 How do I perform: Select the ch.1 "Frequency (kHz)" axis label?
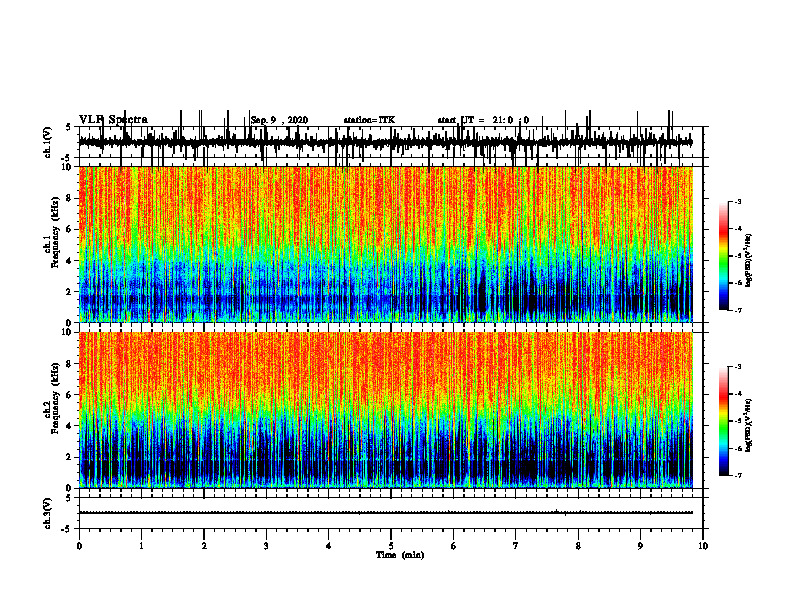click(x=55, y=232)
